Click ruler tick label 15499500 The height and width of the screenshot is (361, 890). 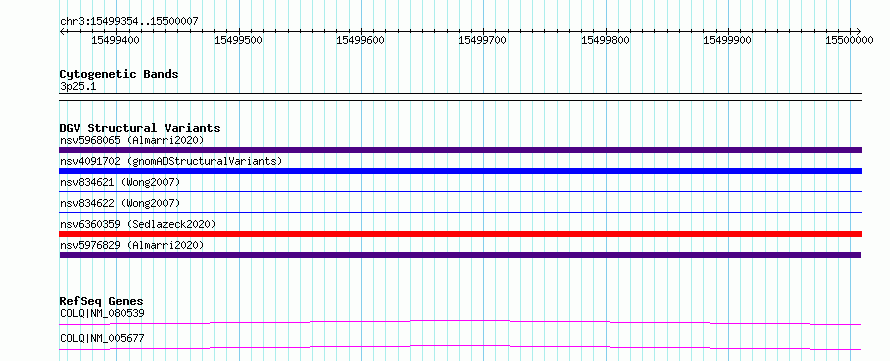coord(238,40)
